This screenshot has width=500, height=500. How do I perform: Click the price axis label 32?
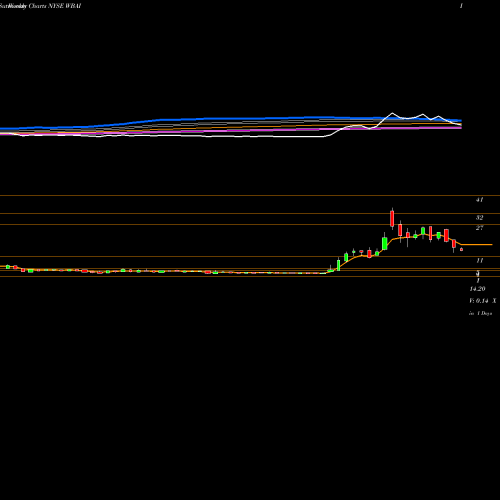[x=479, y=218]
